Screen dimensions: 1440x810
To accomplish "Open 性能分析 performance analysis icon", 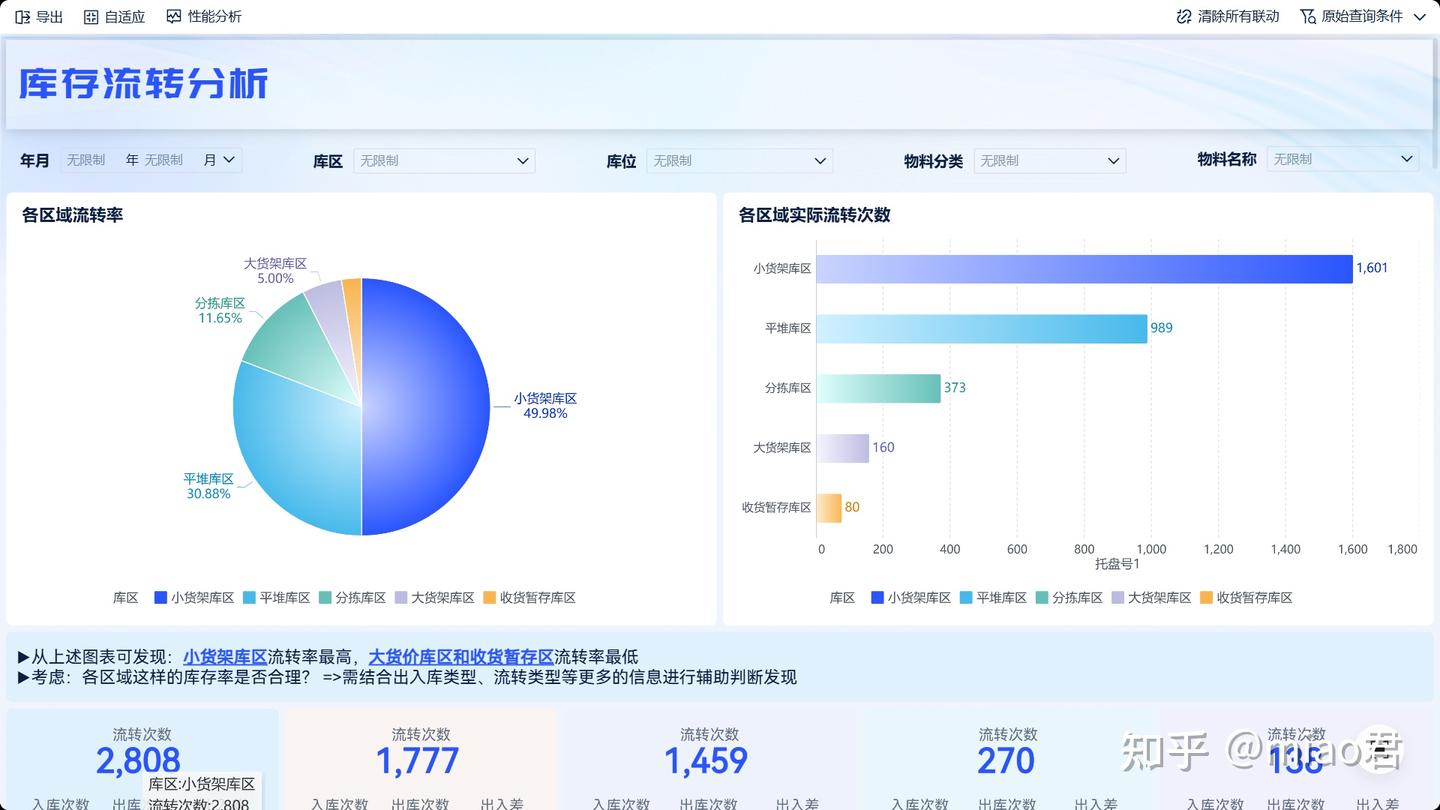I will point(174,17).
